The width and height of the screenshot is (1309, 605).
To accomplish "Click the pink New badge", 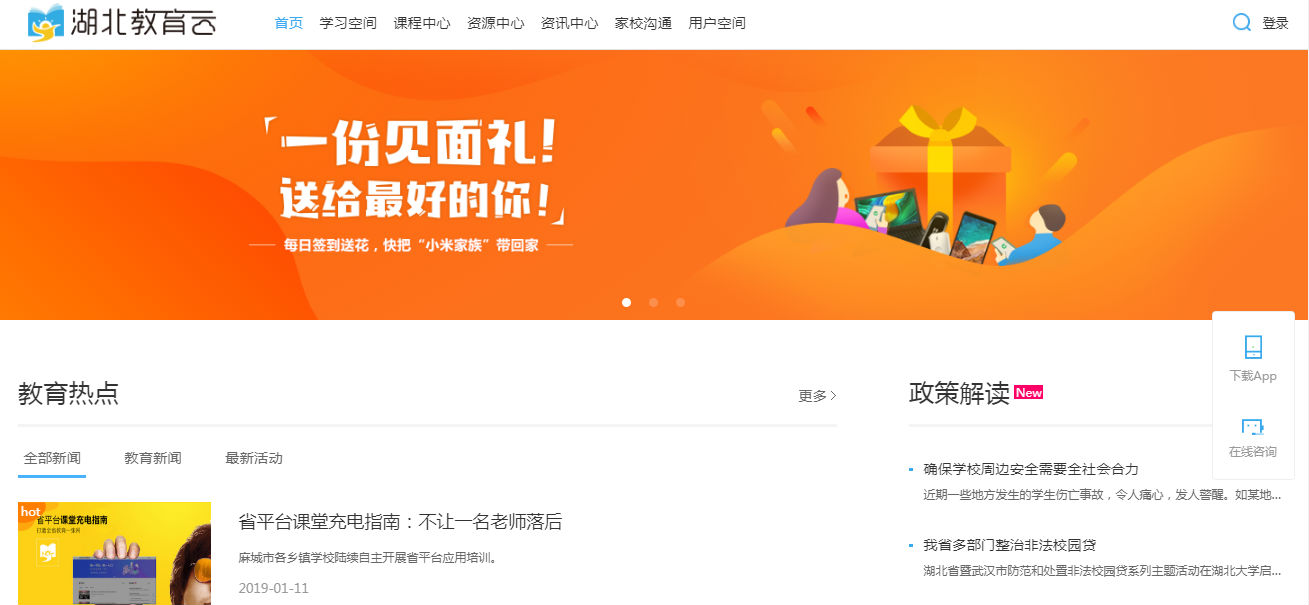I will 1028,393.
